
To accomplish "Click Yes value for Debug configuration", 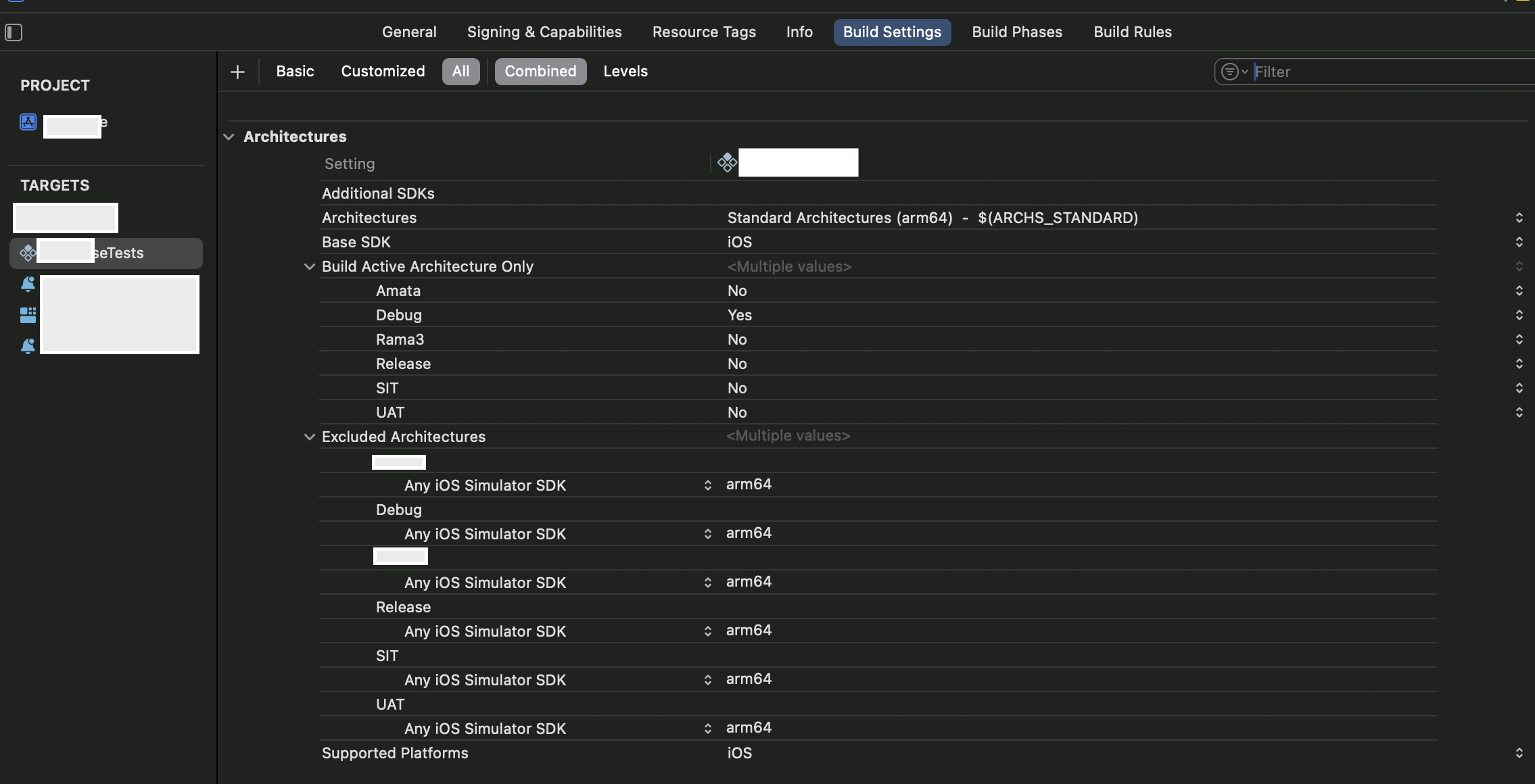I will coord(740,315).
